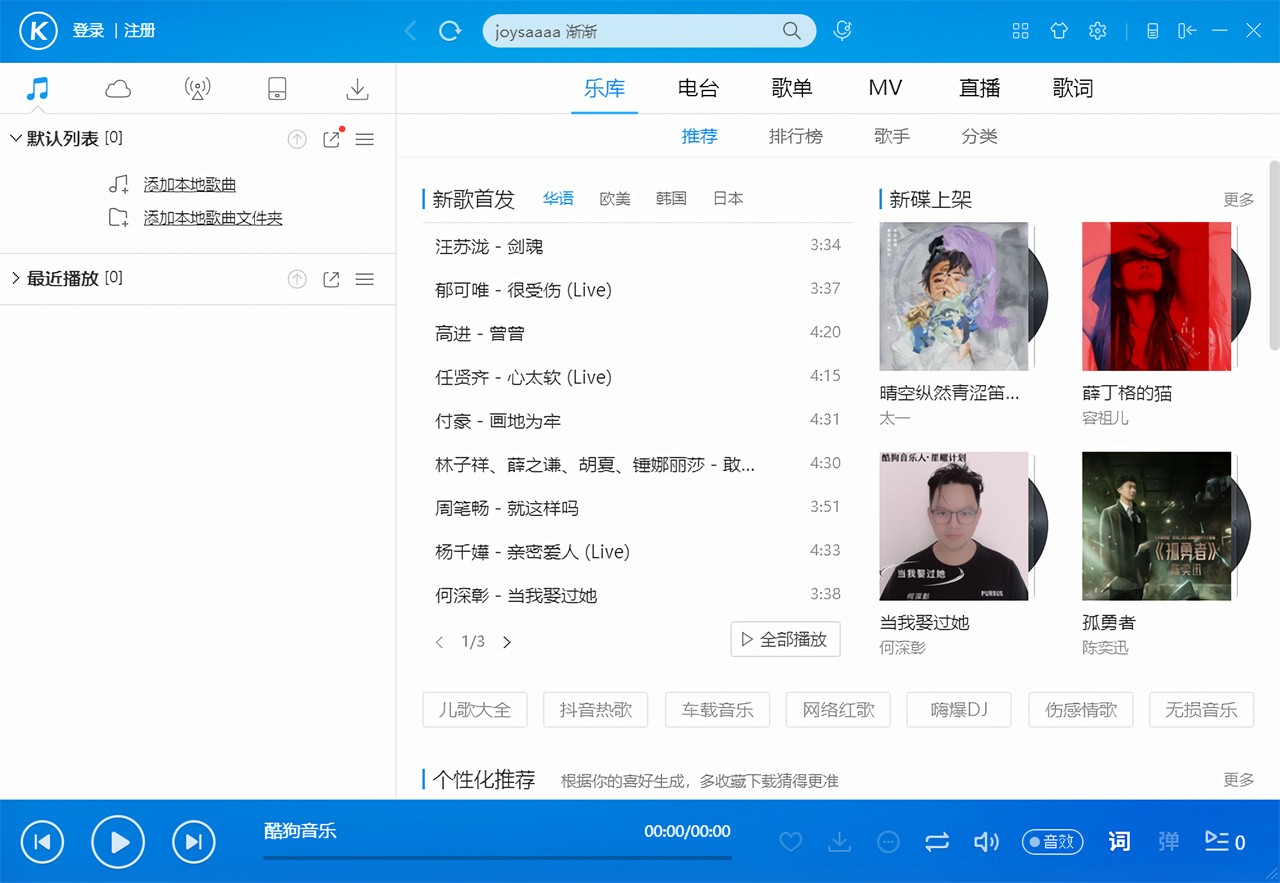1280x883 pixels.
Task: Toggle the desktop lyrics (词) button
Action: coord(1119,842)
